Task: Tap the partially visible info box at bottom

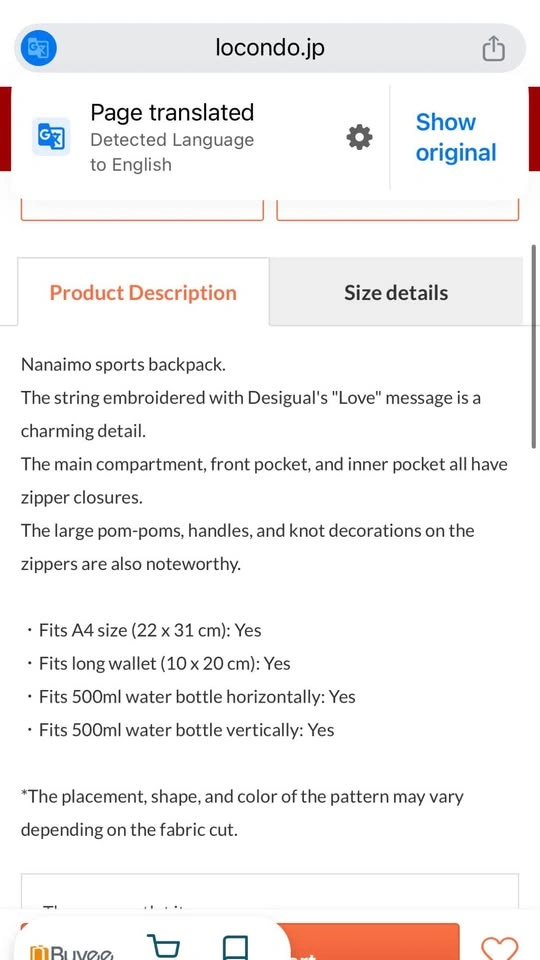Action: (270, 891)
